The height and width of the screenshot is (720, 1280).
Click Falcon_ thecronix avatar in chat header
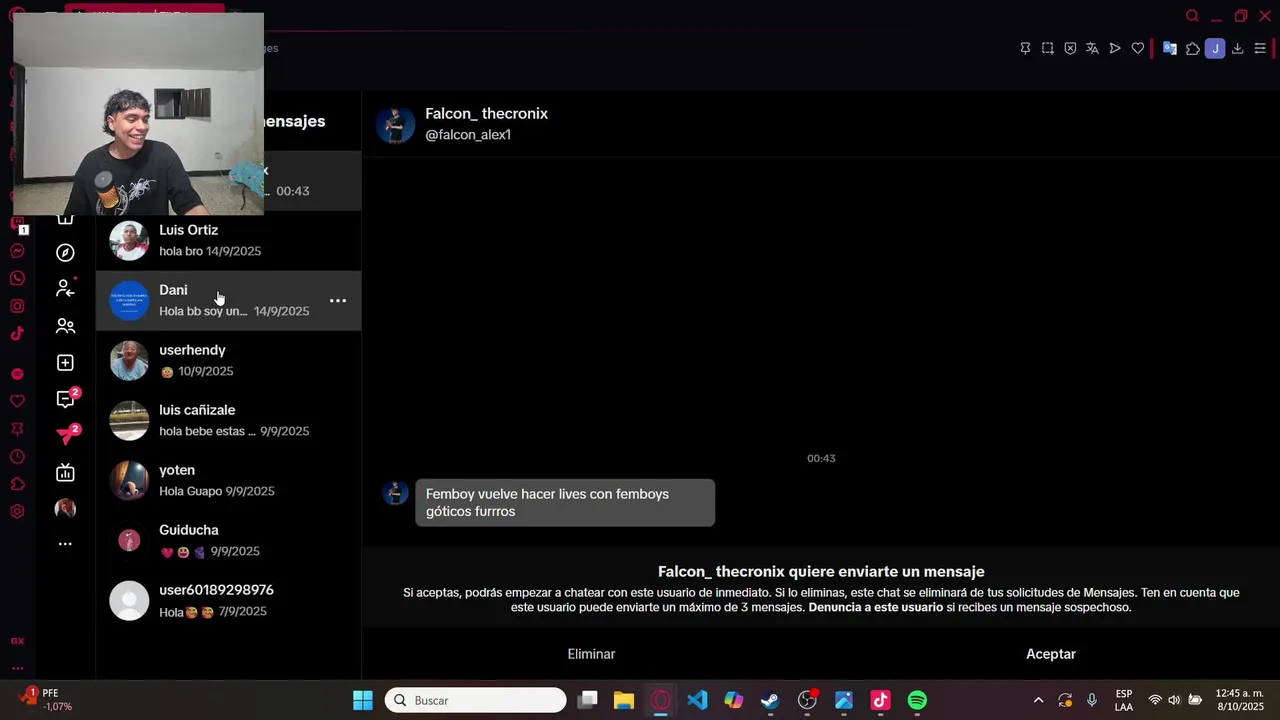395,124
